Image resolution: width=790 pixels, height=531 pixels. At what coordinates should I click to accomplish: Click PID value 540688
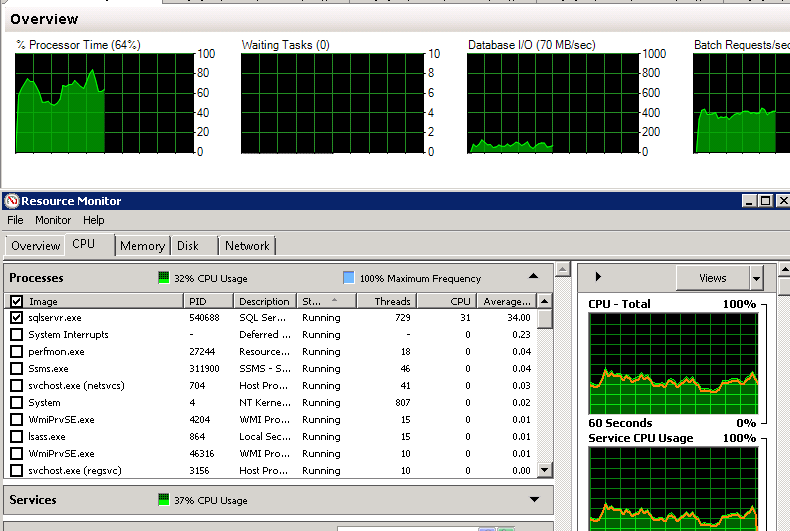pos(204,318)
